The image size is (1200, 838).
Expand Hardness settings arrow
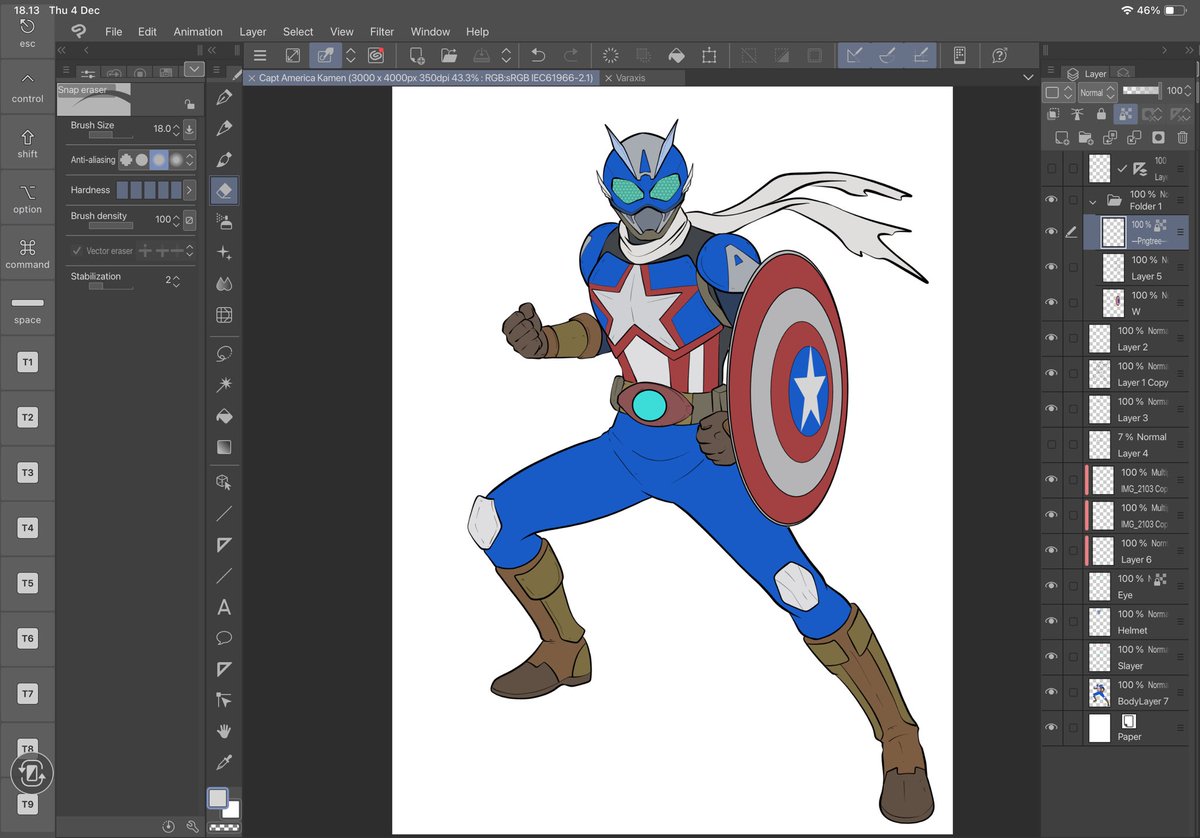pyautogui.click(x=189, y=190)
